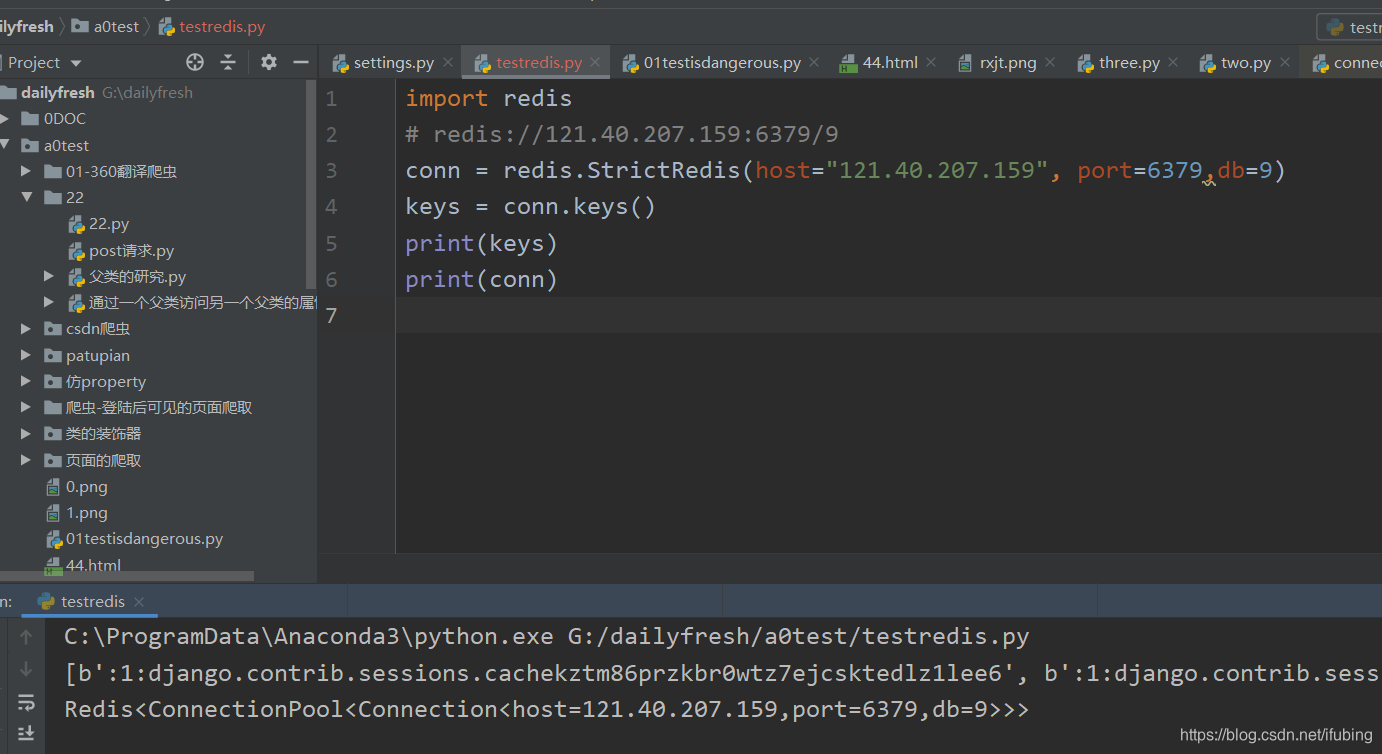Click the 'print(conn)' line
This screenshot has width=1382, height=754.
481,279
